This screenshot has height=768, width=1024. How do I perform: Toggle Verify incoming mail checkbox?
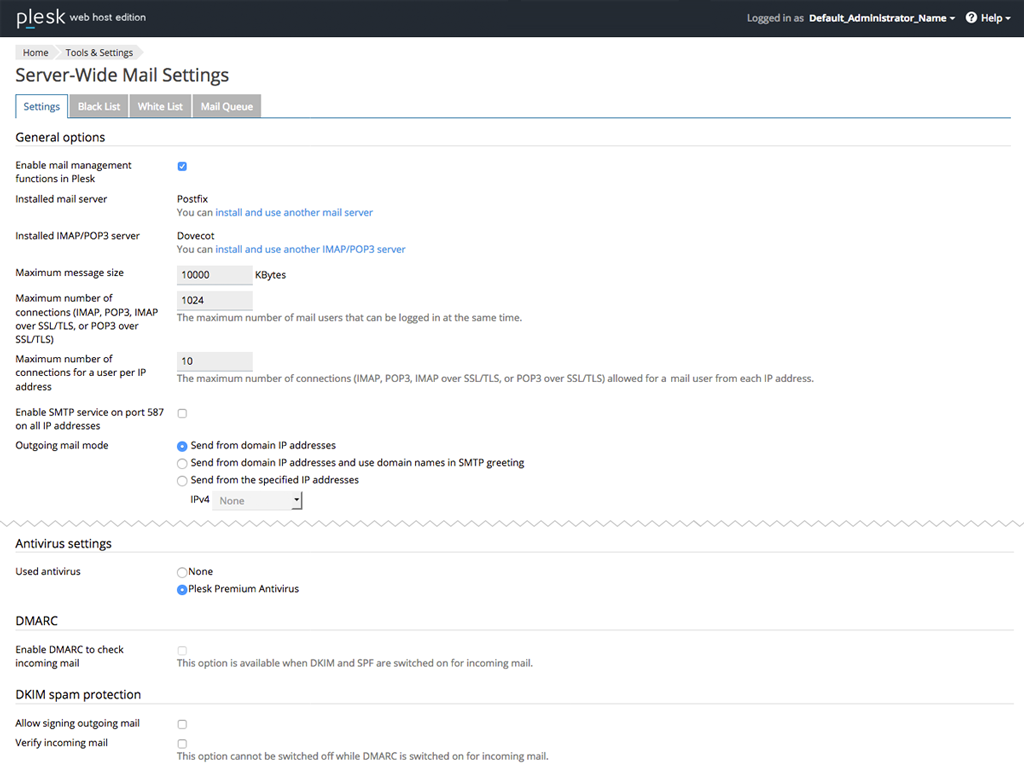click(x=182, y=744)
